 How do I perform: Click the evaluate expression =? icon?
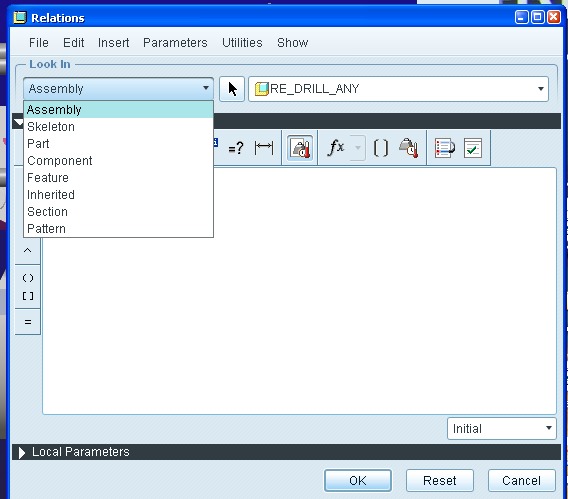[235, 148]
